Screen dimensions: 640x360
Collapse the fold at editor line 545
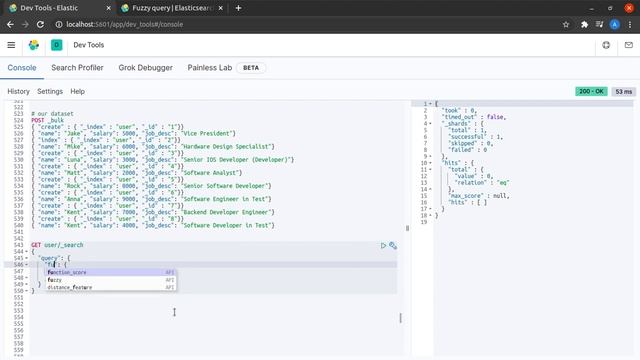pyautogui.click(x=27, y=258)
